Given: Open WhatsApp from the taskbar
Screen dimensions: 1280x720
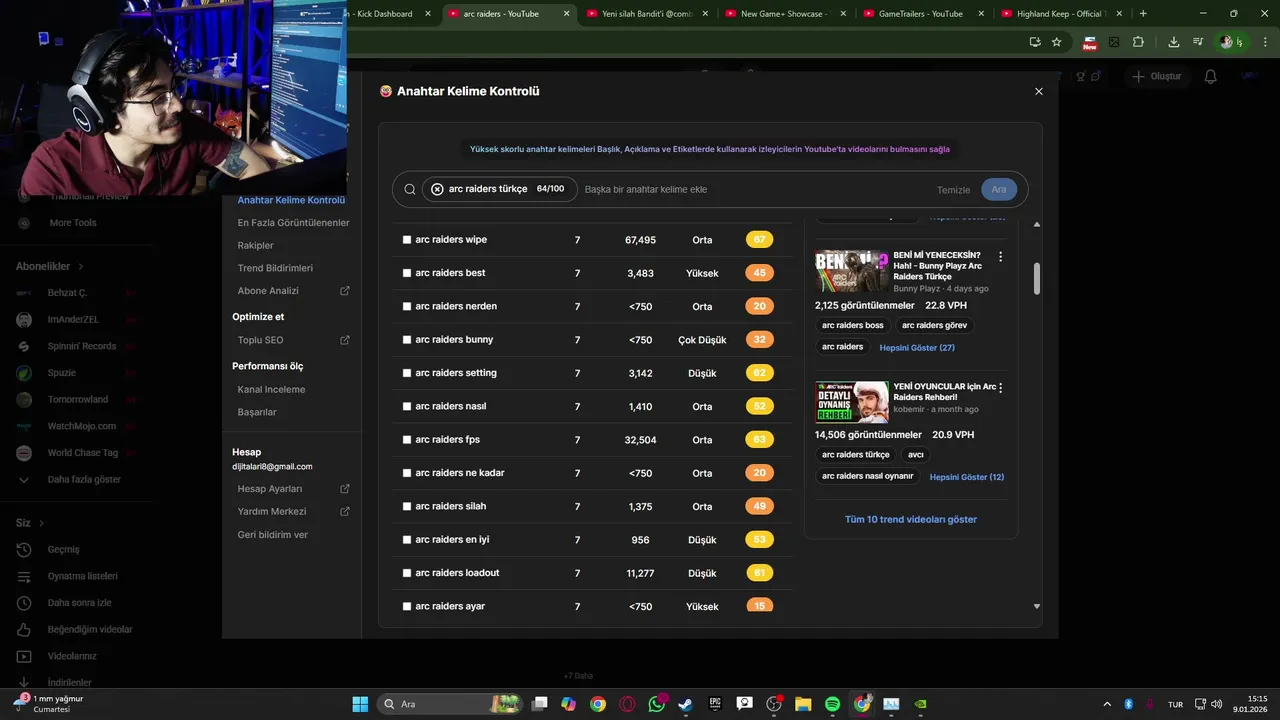Looking at the screenshot, I should point(657,704).
